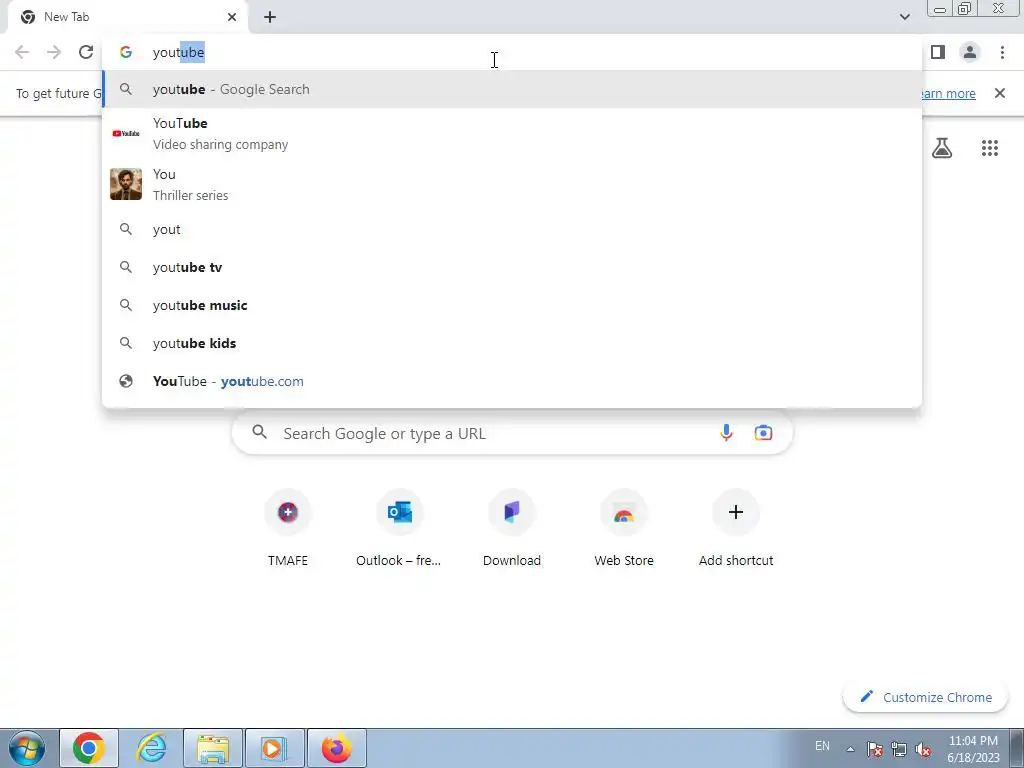Open the Outlook shortcut
The width and height of the screenshot is (1024, 768).
click(399, 529)
